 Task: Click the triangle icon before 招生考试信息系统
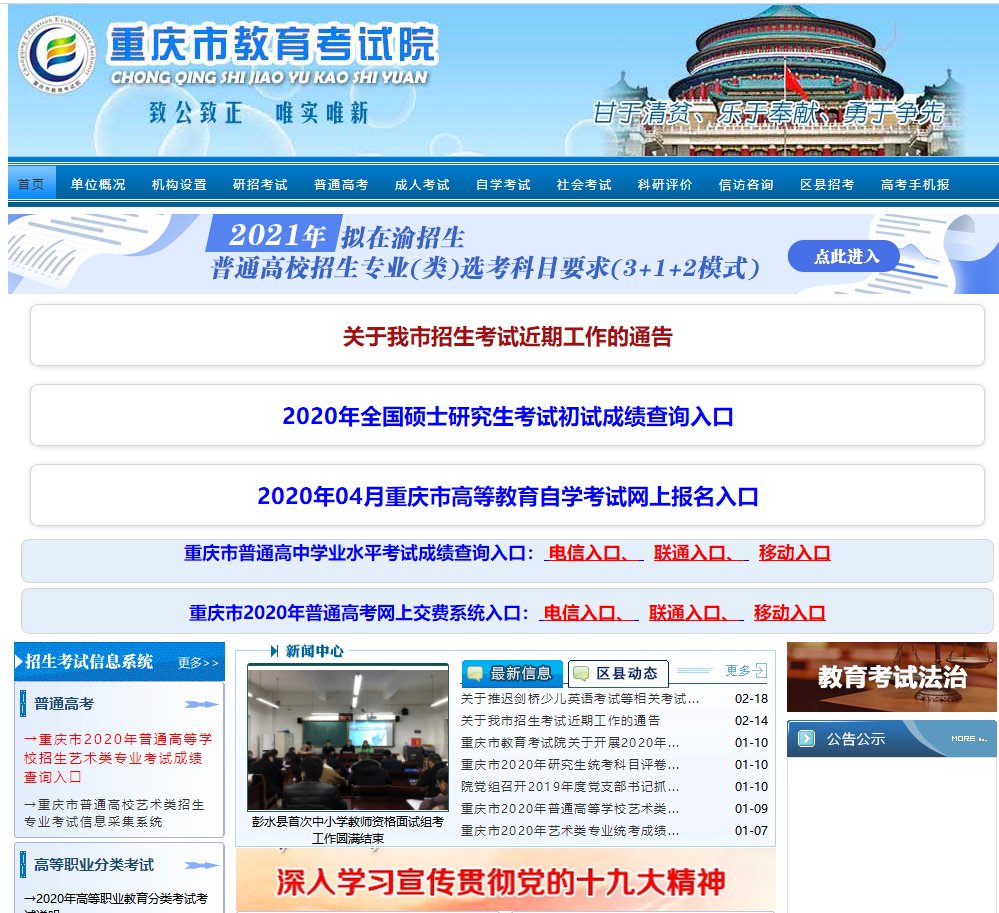coord(20,661)
